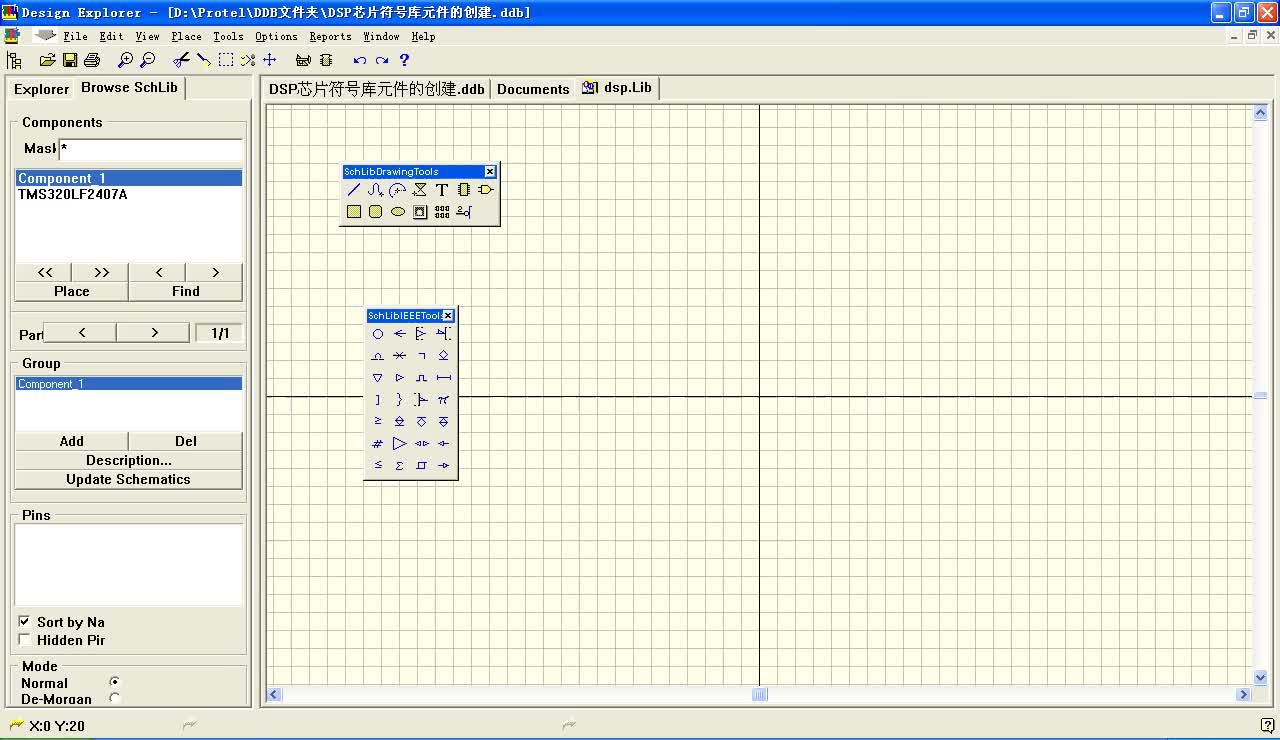Place the large IEEE triangle Inverter symbol
The width and height of the screenshot is (1280, 740).
coord(400,443)
